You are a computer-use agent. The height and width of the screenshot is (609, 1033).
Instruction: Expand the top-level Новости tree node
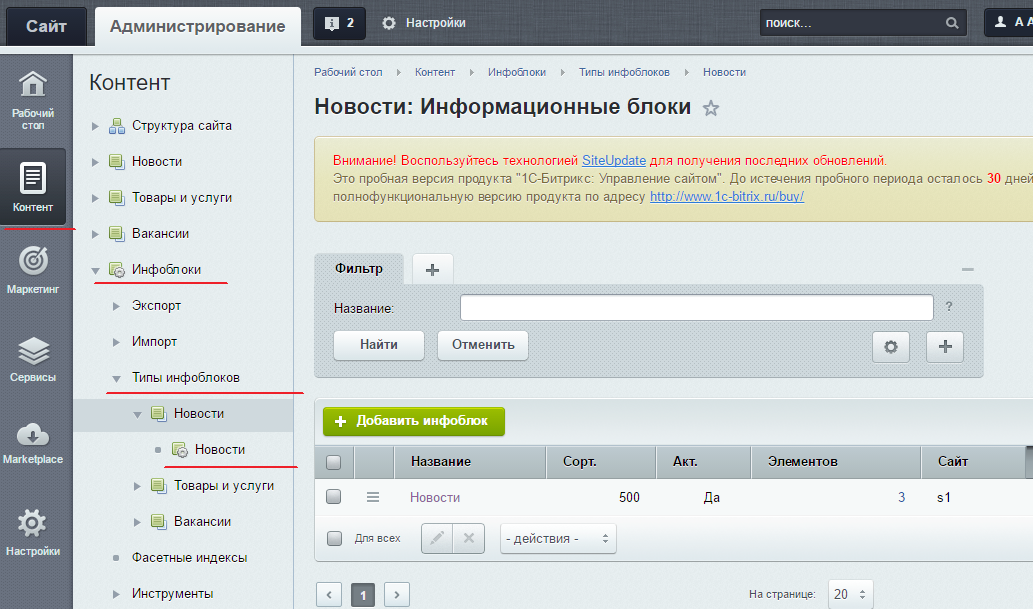(95, 162)
